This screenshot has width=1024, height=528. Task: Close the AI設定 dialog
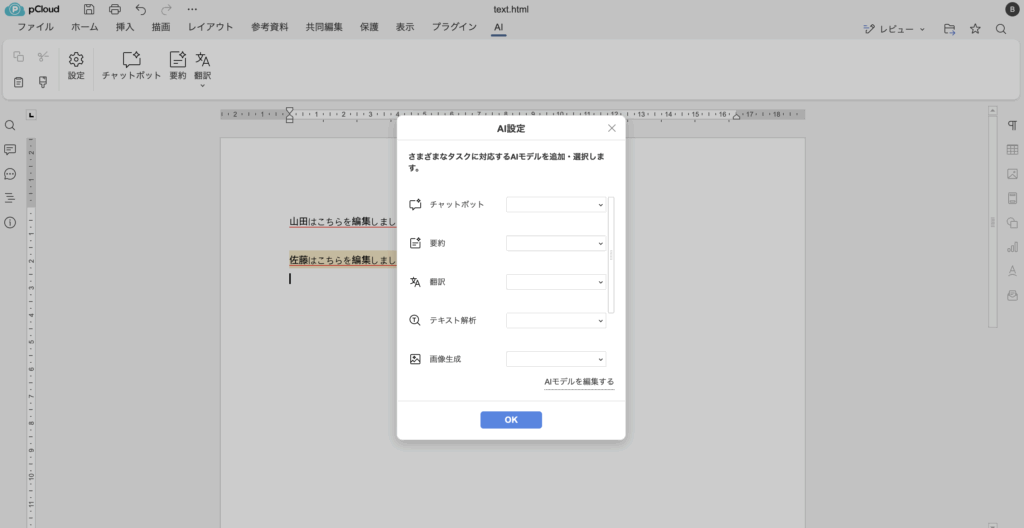pyautogui.click(x=612, y=128)
